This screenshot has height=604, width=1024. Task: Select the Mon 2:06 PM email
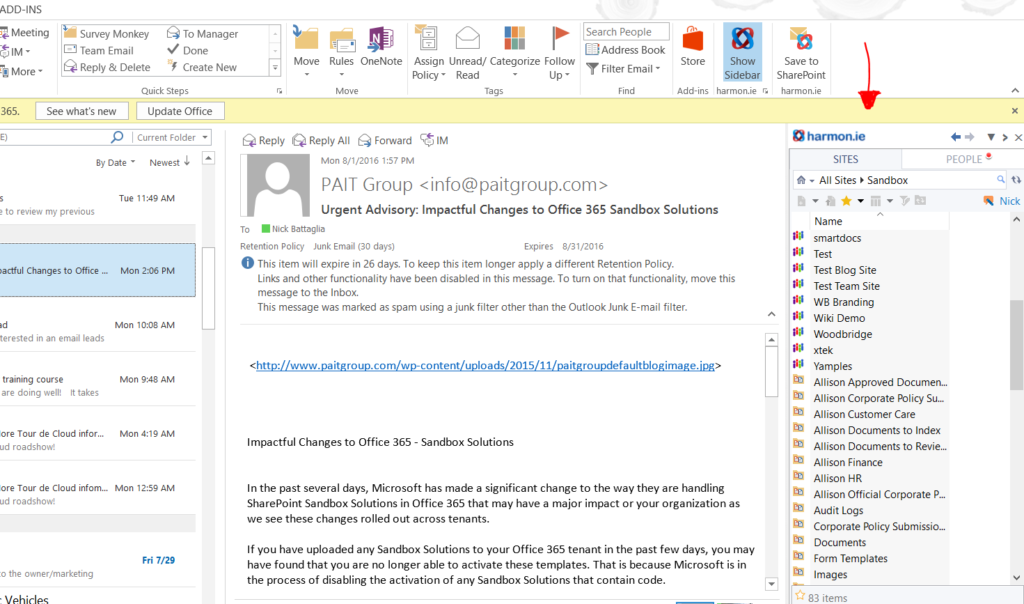pos(97,270)
